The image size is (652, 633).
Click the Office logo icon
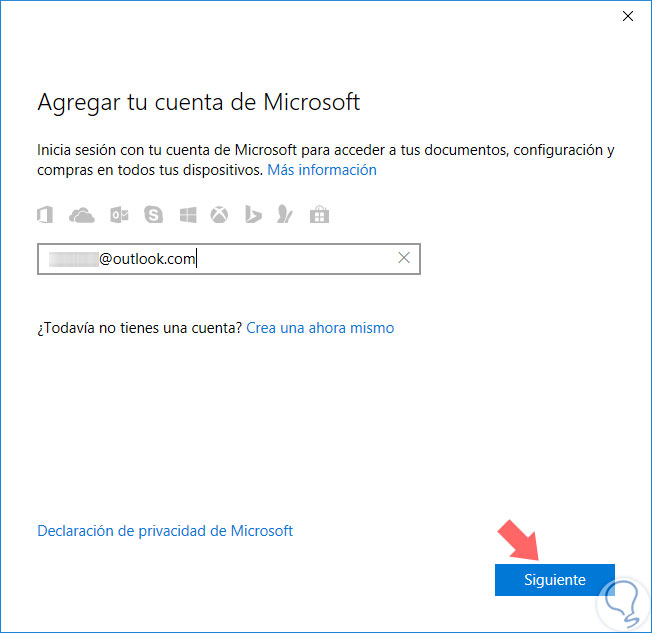[45, 215]
